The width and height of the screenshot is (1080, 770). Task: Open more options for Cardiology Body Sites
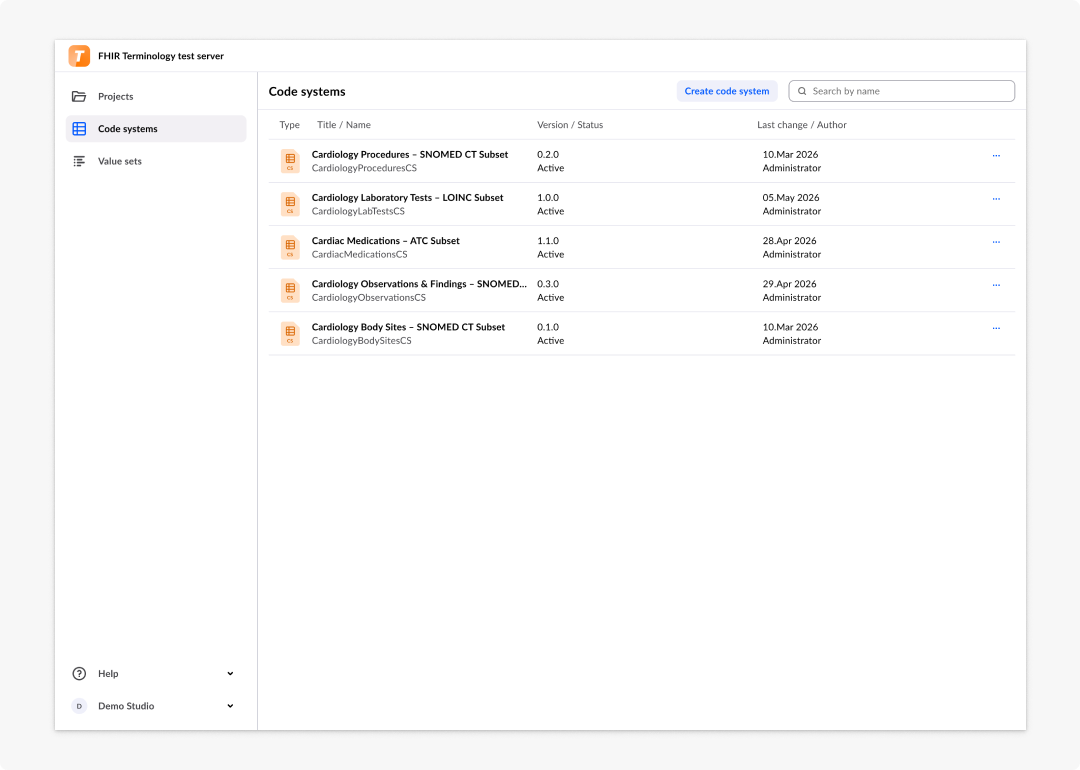996,329
